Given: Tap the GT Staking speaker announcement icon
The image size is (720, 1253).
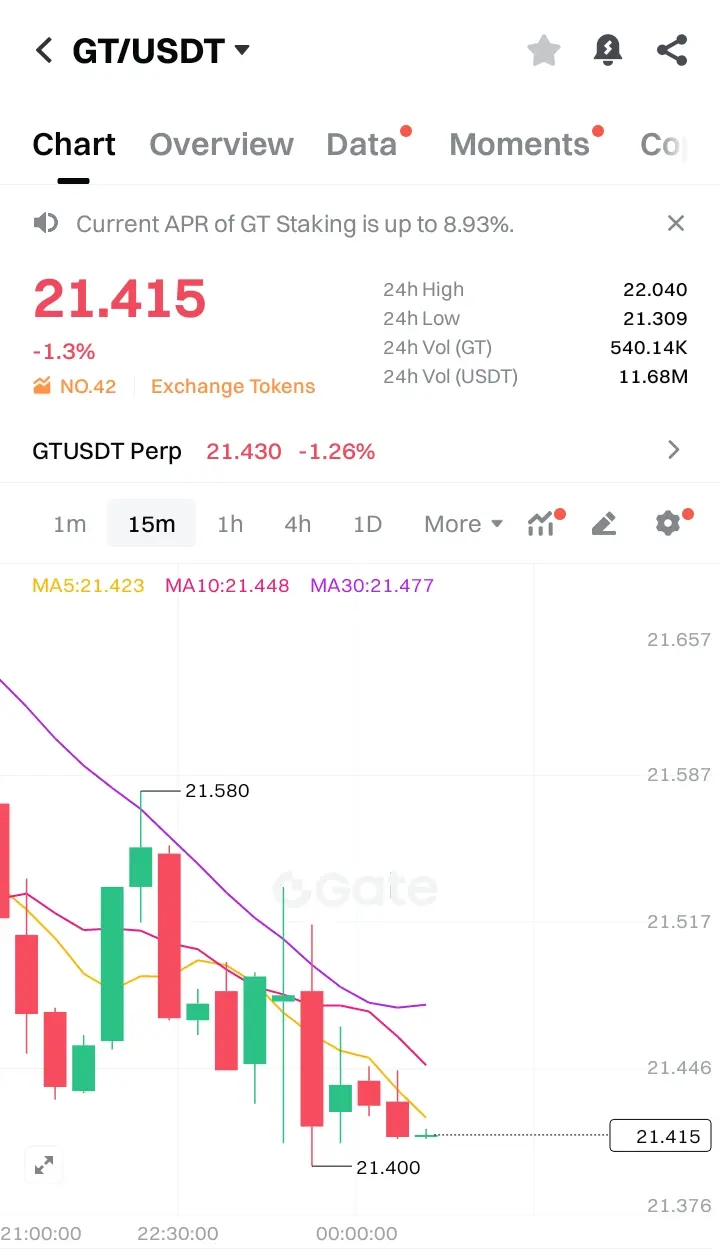Looking at the screenshot, I should pos(46,223).
